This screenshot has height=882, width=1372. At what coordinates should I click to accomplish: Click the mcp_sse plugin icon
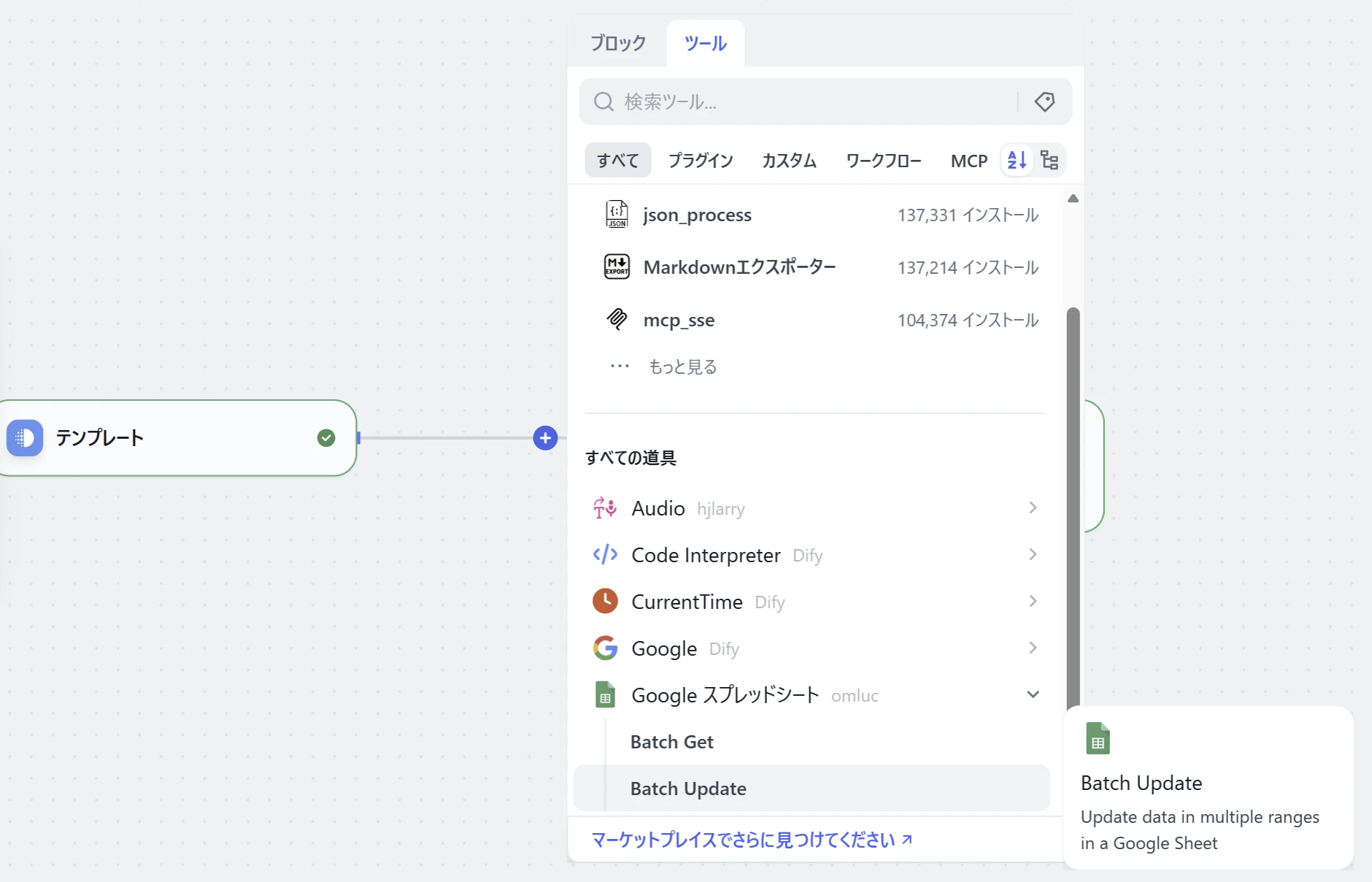pos(617,320)
